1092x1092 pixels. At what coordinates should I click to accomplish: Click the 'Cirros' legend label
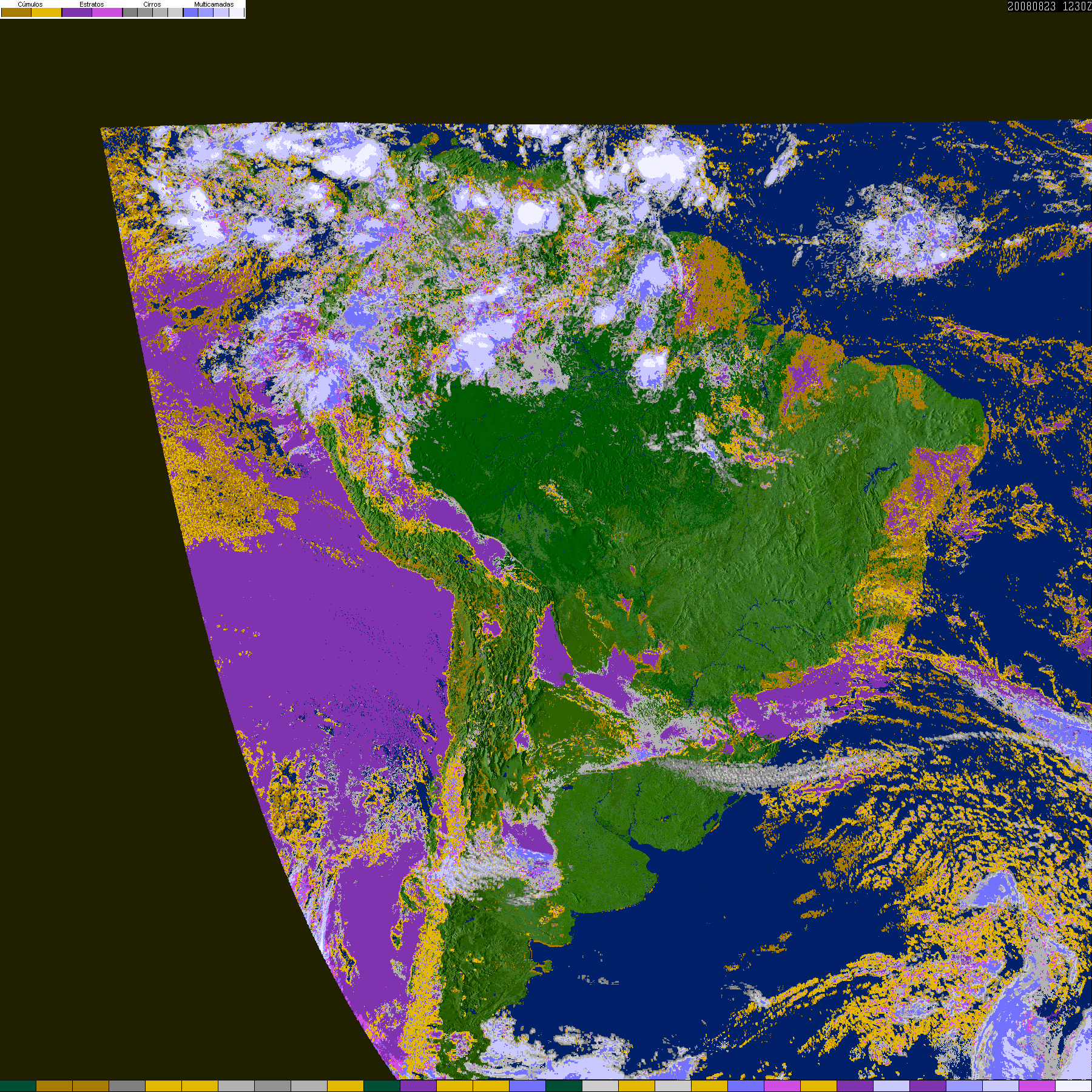click(x=152, y=4)
